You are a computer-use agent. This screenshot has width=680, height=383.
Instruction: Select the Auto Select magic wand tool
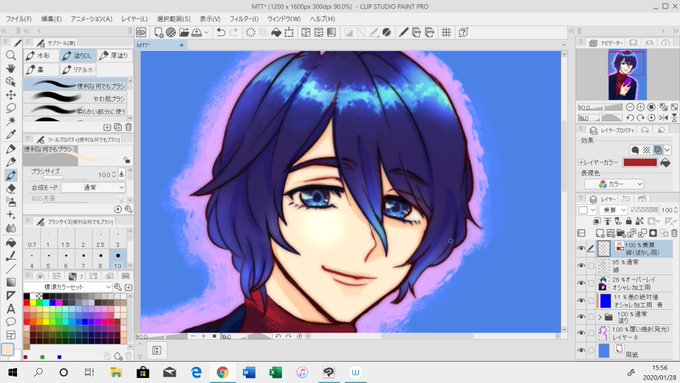click(x=11, y=121)
